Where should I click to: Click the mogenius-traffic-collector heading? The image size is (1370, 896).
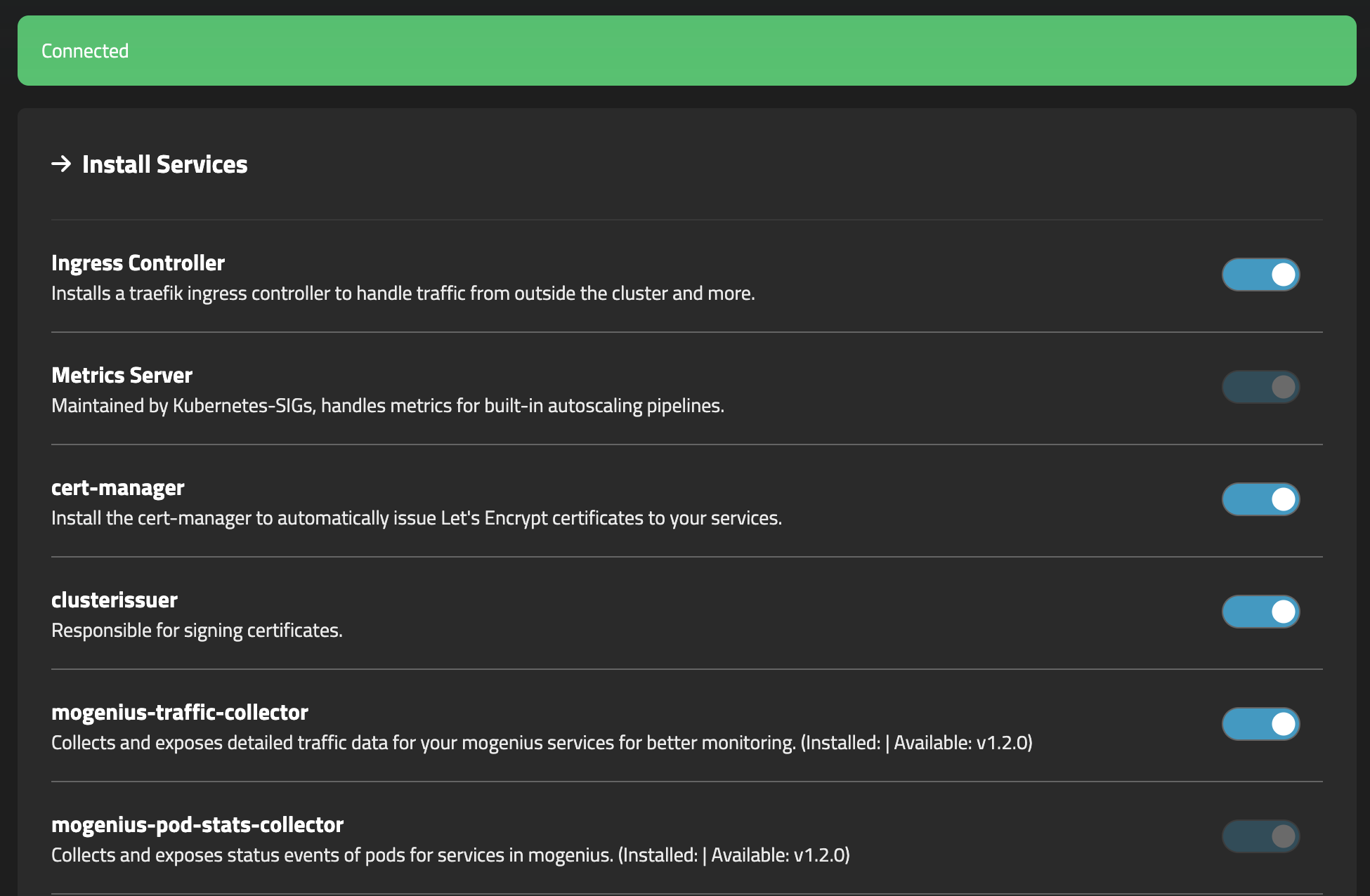[179, 712]
